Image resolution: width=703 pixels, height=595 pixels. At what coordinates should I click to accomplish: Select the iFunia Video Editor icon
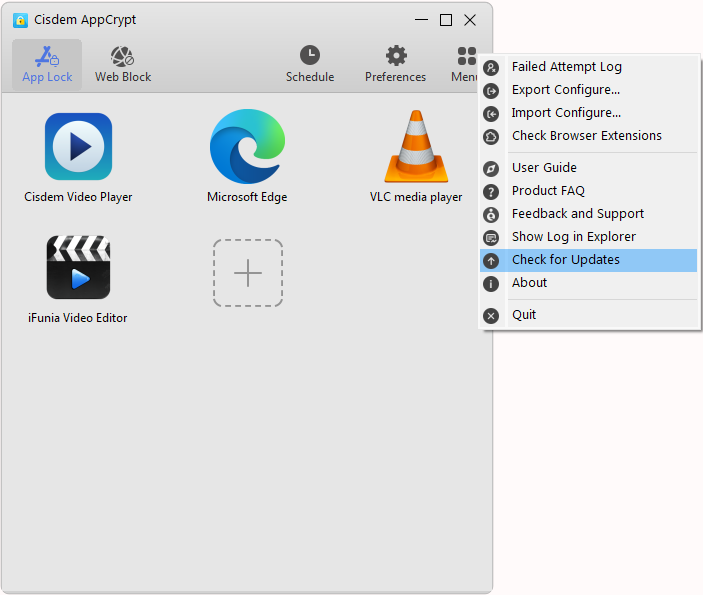coord(78,268)
